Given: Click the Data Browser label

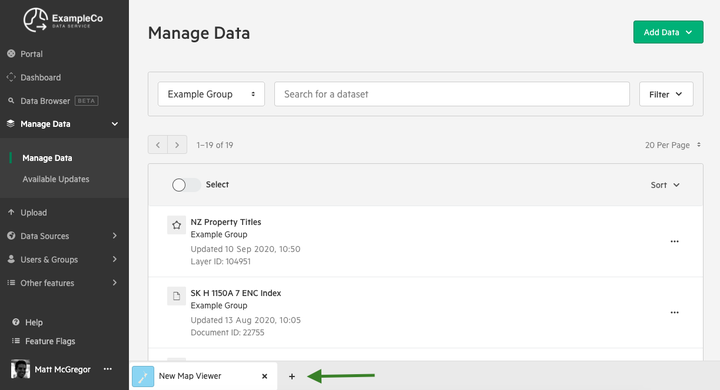Looking at the screenshot, I should pos(45,101).
